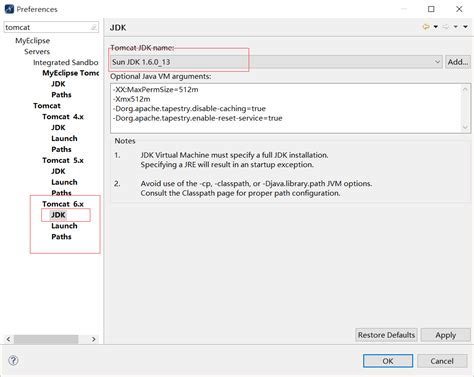Confirm with the OK button
This screenshot has height=377, width=474.
[388, 361]
